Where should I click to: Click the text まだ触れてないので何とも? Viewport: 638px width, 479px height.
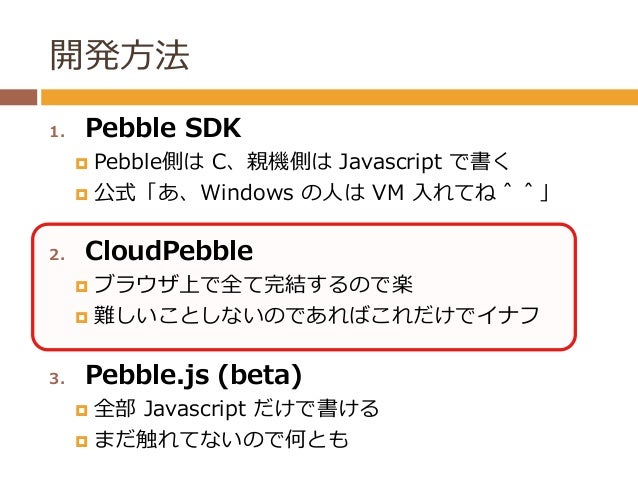pos(221,440)
